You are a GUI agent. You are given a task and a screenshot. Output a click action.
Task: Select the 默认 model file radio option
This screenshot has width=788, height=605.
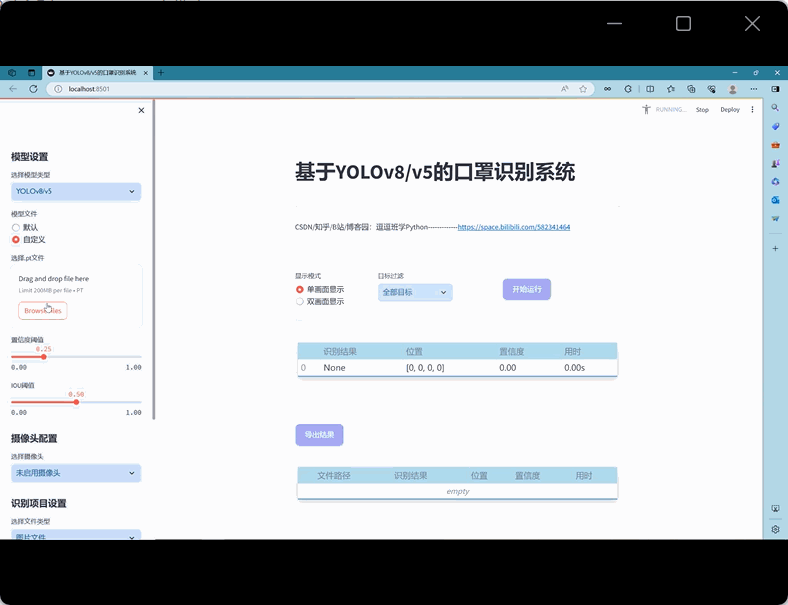pyautogui.click(x=16, y=228)
